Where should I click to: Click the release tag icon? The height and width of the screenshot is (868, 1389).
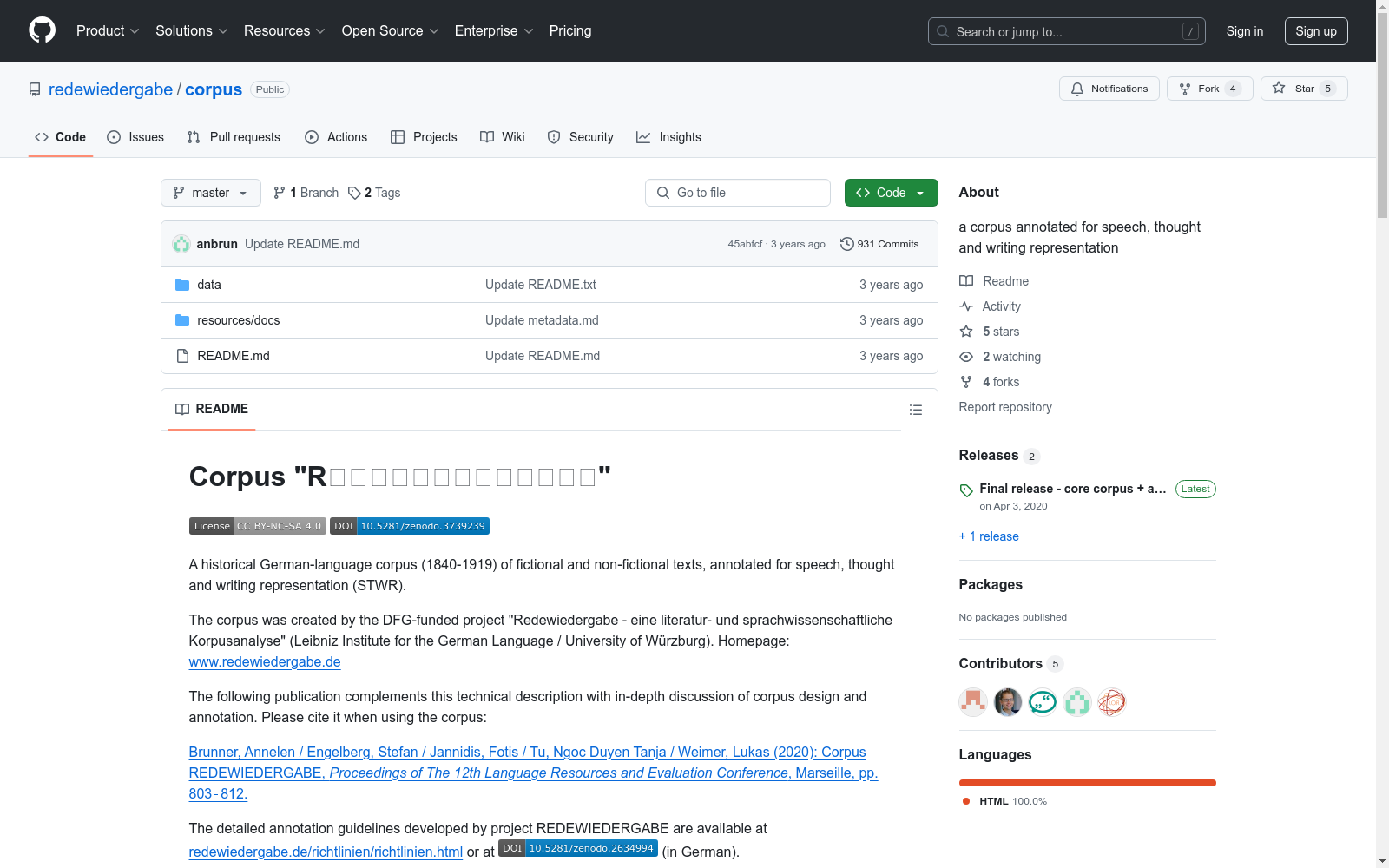[x=966, y=490]
